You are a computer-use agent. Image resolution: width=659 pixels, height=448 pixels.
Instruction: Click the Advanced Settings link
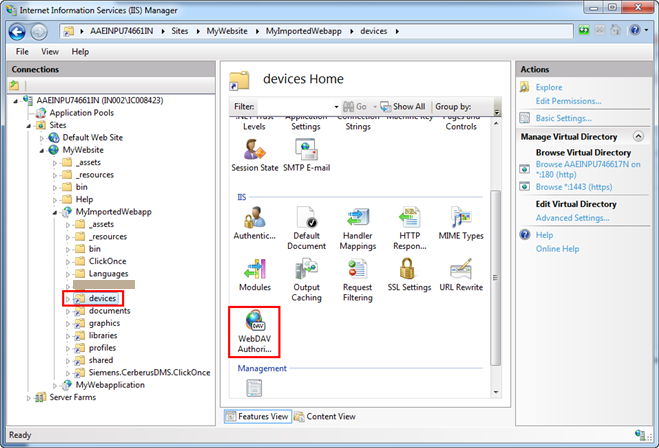(572, 218)
